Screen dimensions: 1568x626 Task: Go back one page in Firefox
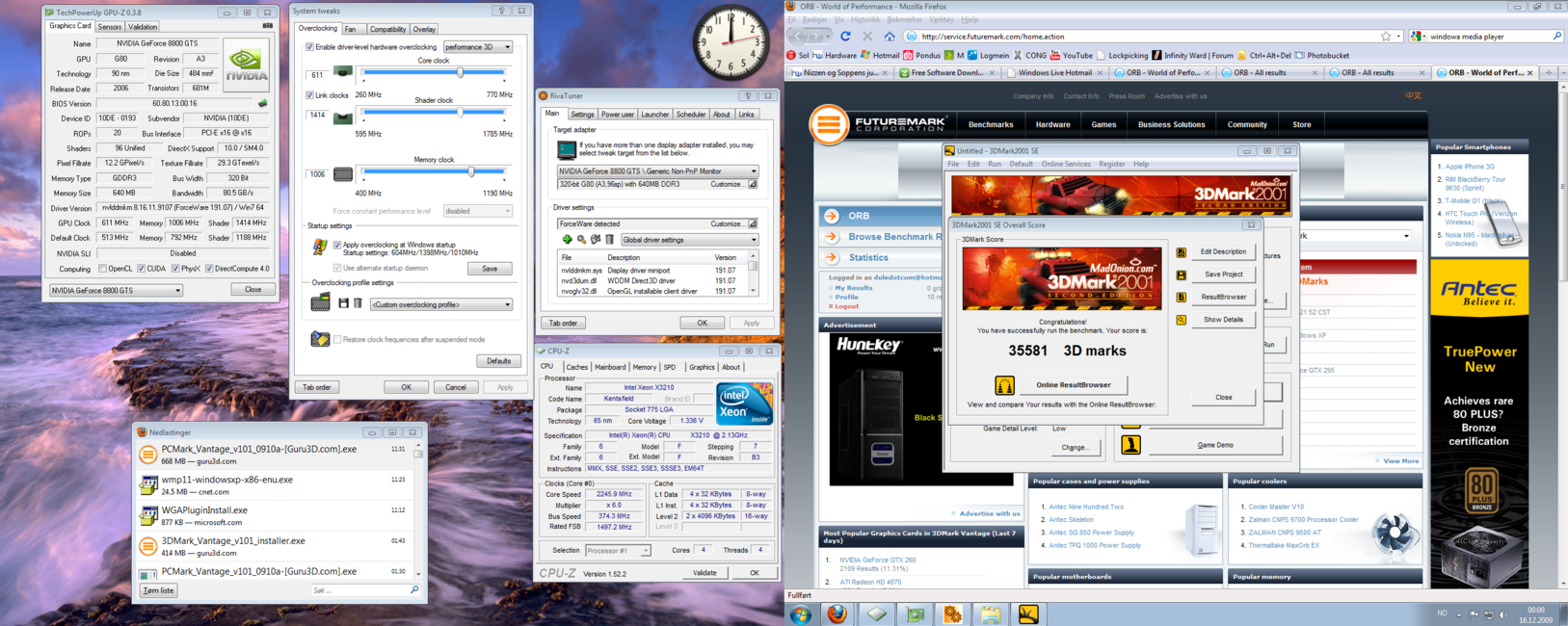pos(799,37)
